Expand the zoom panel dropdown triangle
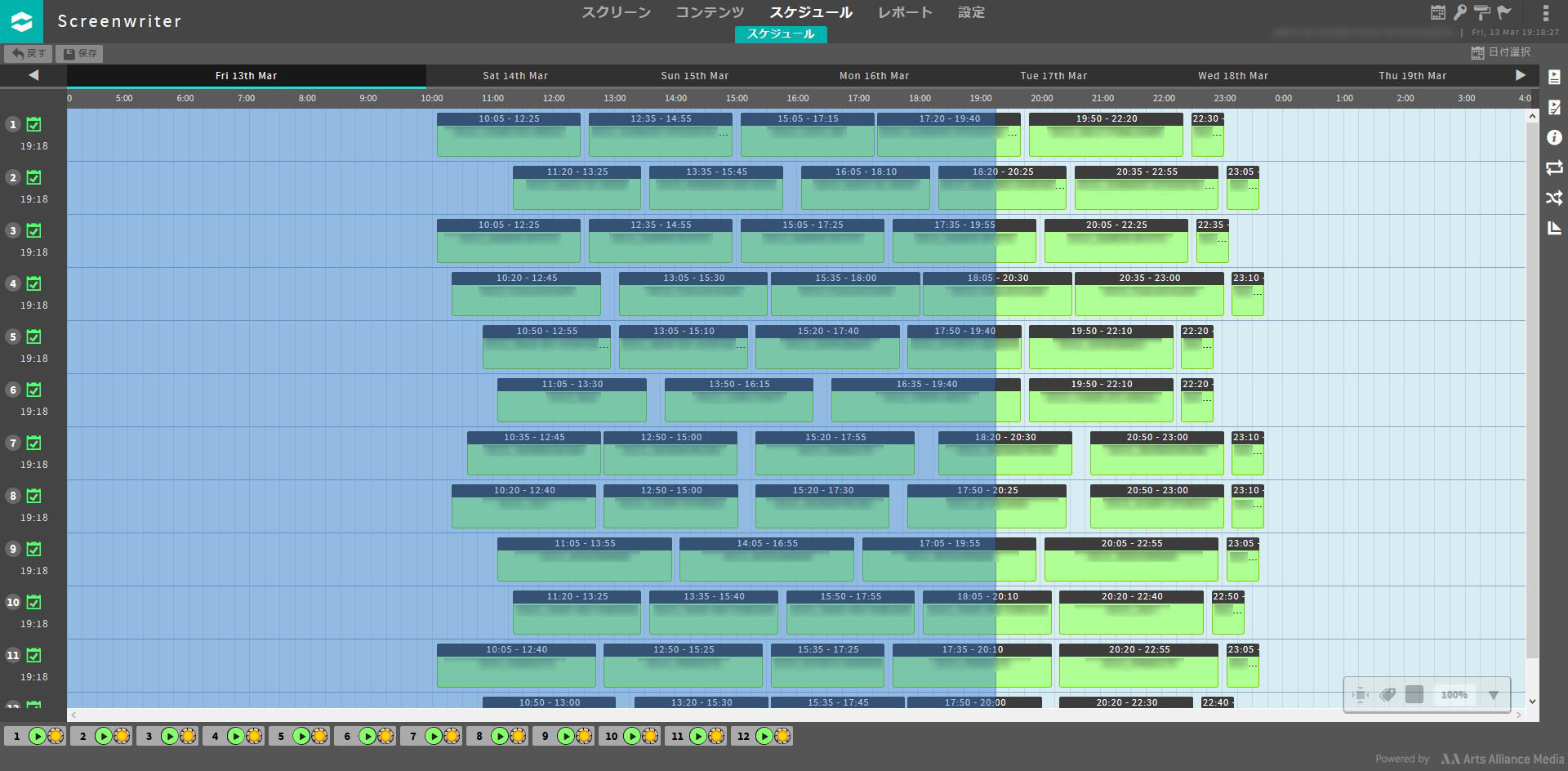1568x771 pixels. coord(1494,695)
